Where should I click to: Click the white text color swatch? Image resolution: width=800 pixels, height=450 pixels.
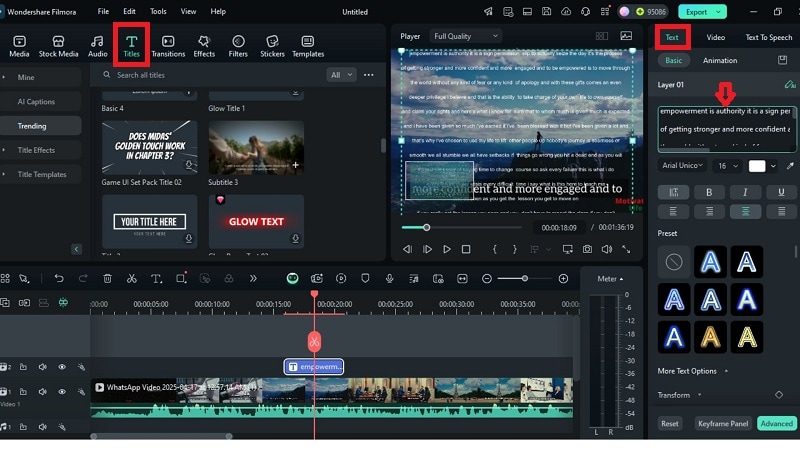tap(757, 166)
